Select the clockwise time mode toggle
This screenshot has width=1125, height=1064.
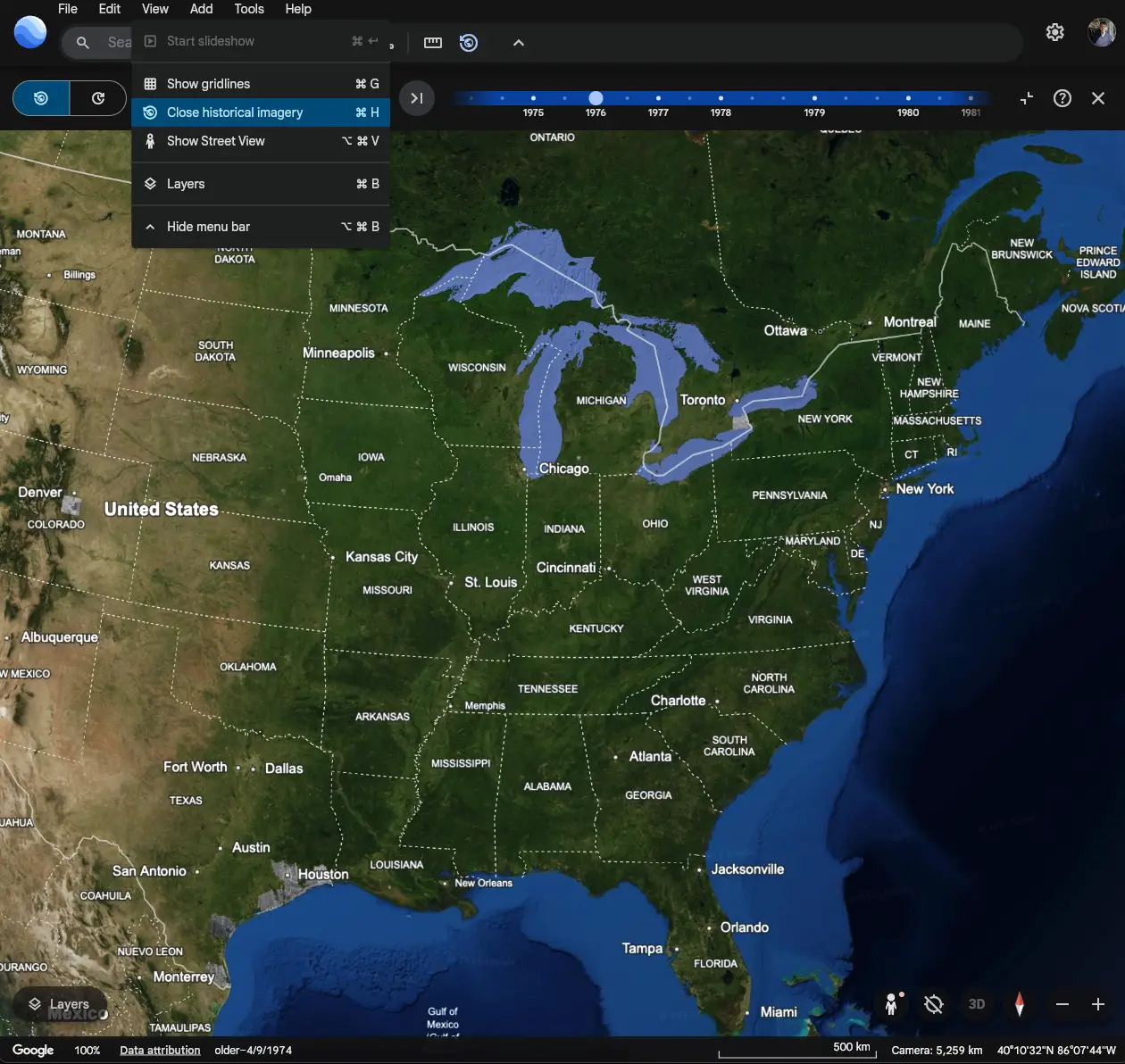tap(98, 98)
